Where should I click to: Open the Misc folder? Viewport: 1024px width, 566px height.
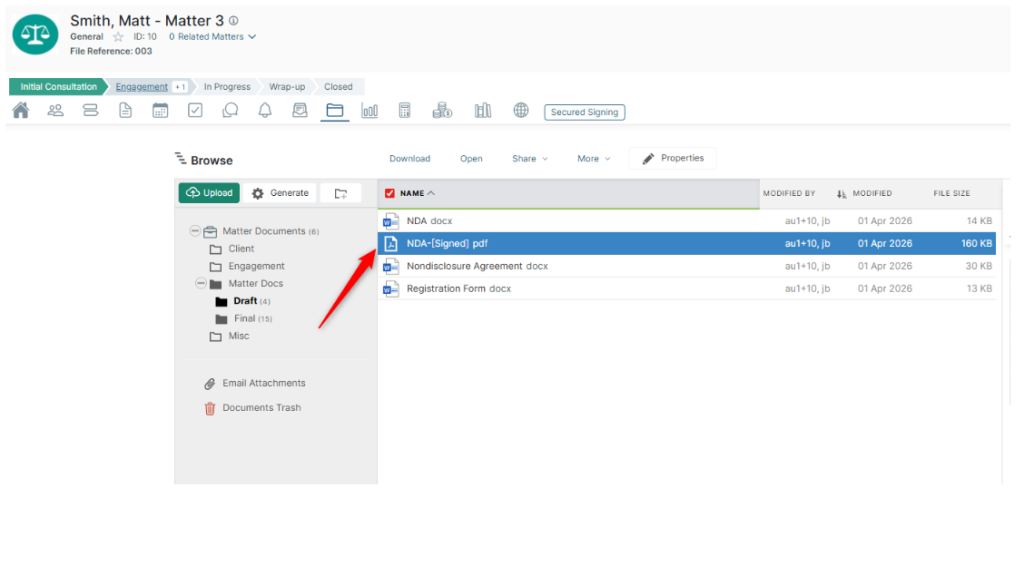click(x=238, y=336)
